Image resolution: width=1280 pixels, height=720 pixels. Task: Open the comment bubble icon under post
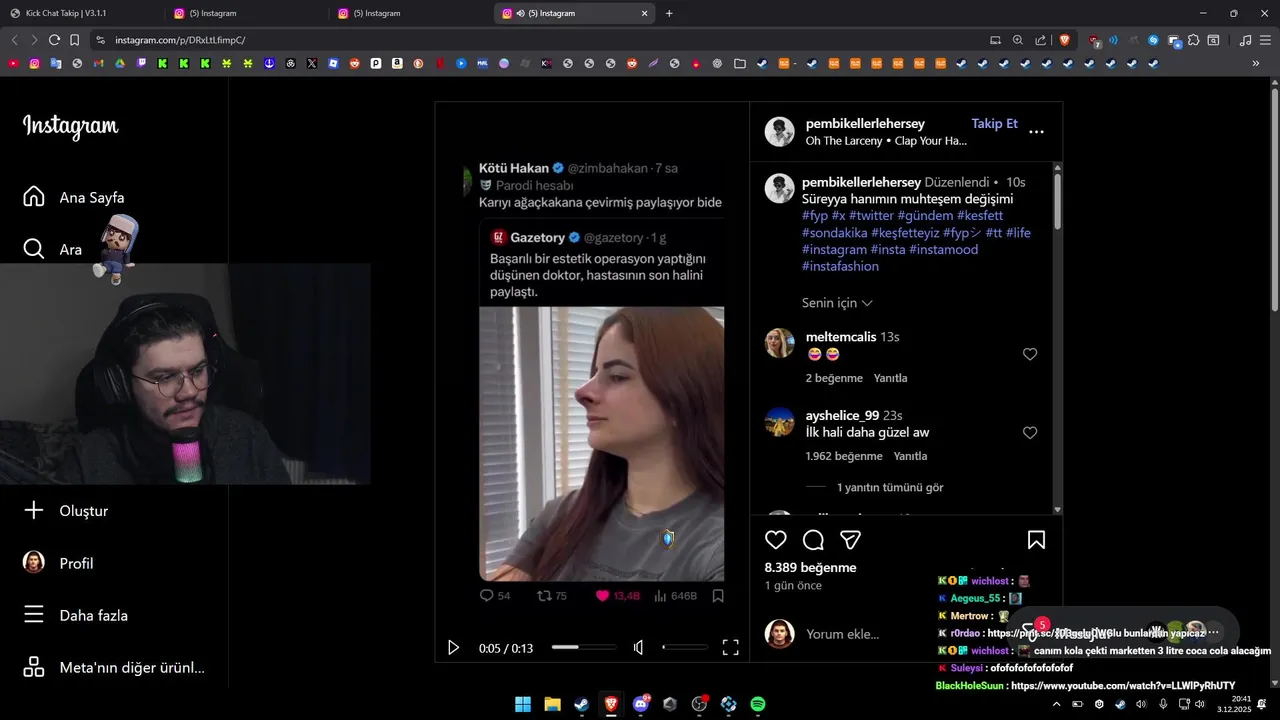pos(814,540)
